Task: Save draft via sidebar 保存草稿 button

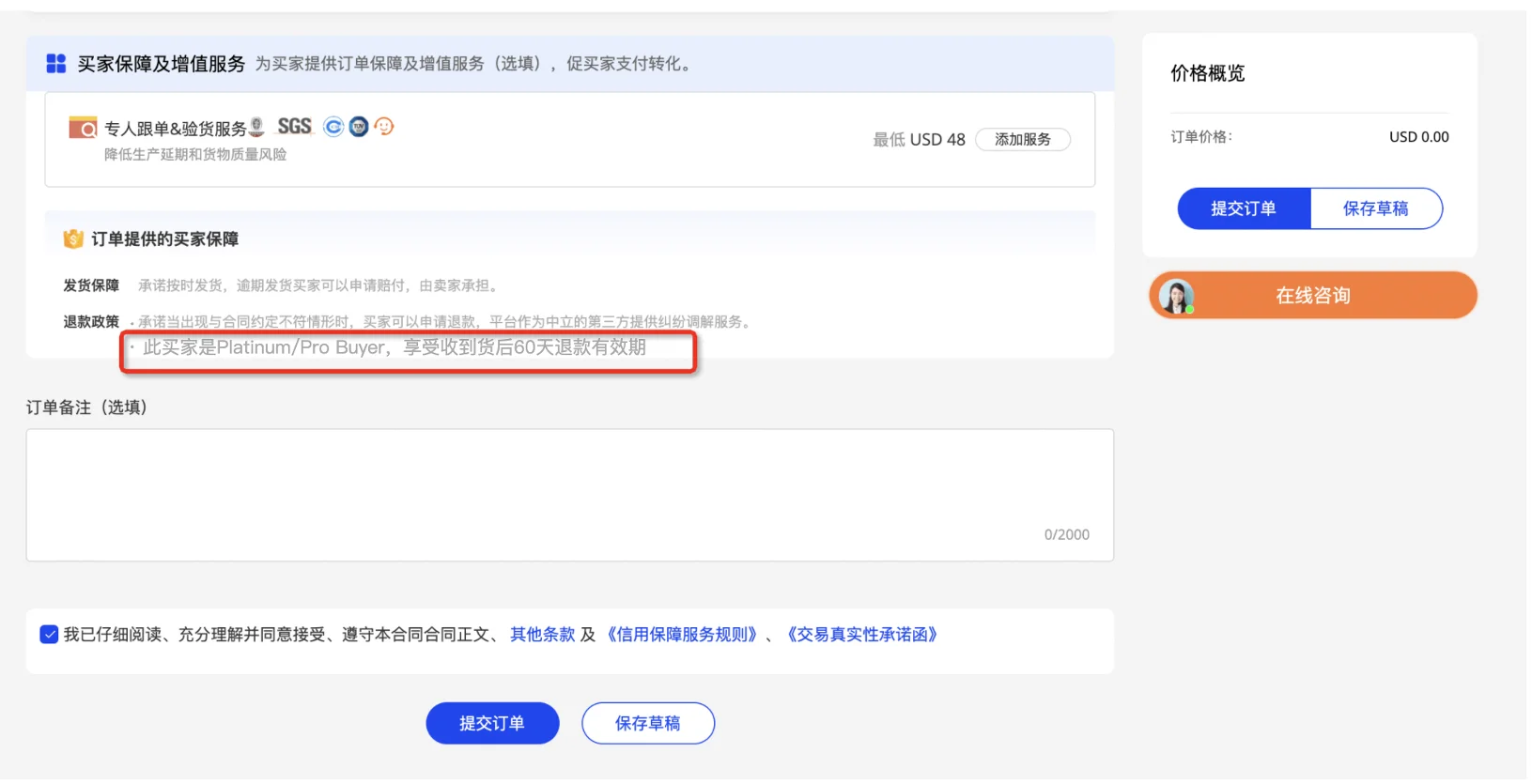Action: click(1375, 209)
